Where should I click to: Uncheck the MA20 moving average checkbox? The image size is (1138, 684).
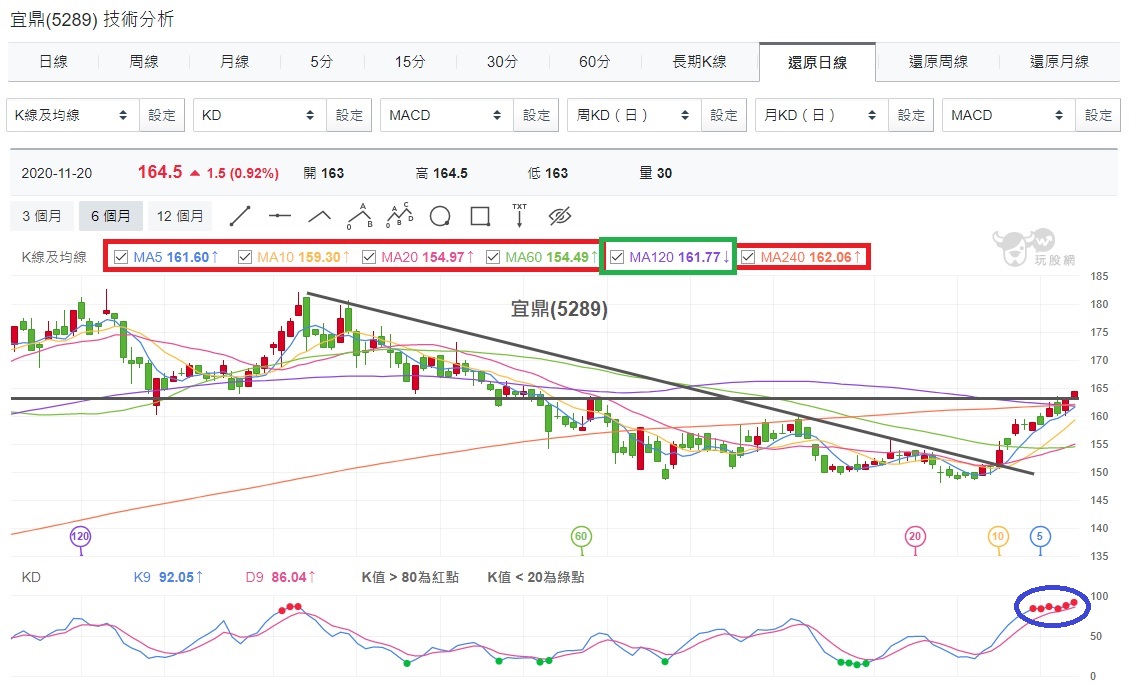369,257
